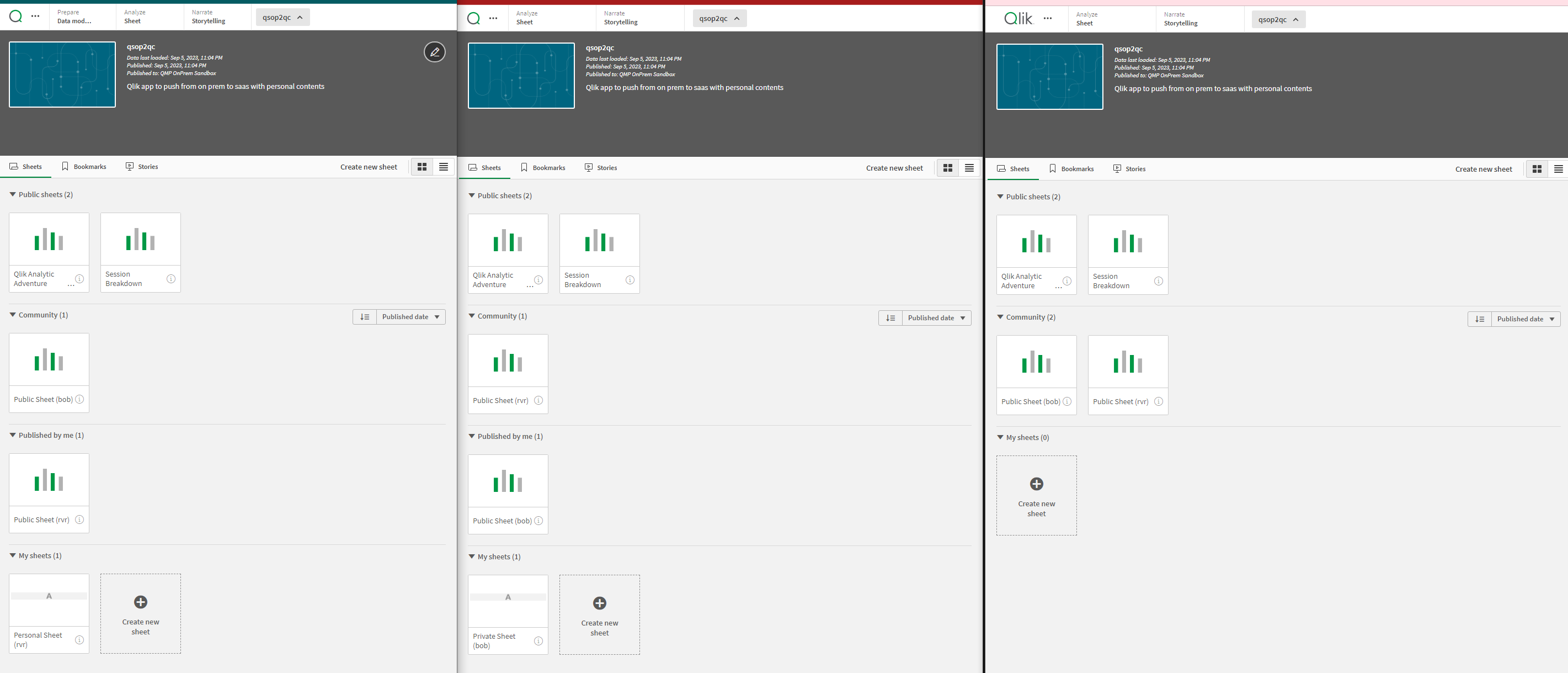Open the qsop2qc dropdown in middle window
This screenshot has width=1568, height=673.
click(719, 18)
